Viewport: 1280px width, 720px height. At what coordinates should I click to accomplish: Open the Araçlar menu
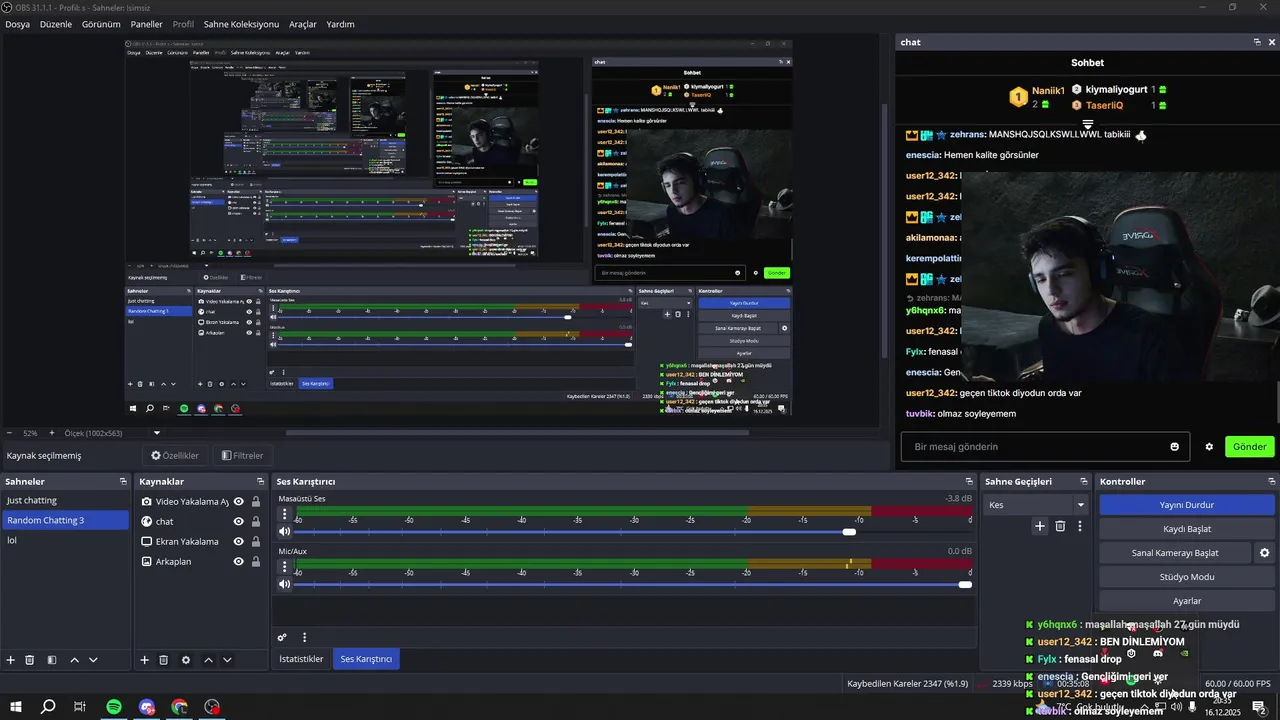pyautogui.click(x=303, y=24)
